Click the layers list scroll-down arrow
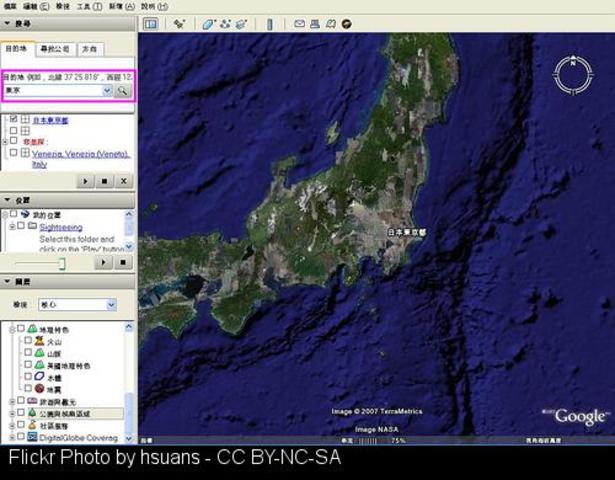 (x=129, y=438)
